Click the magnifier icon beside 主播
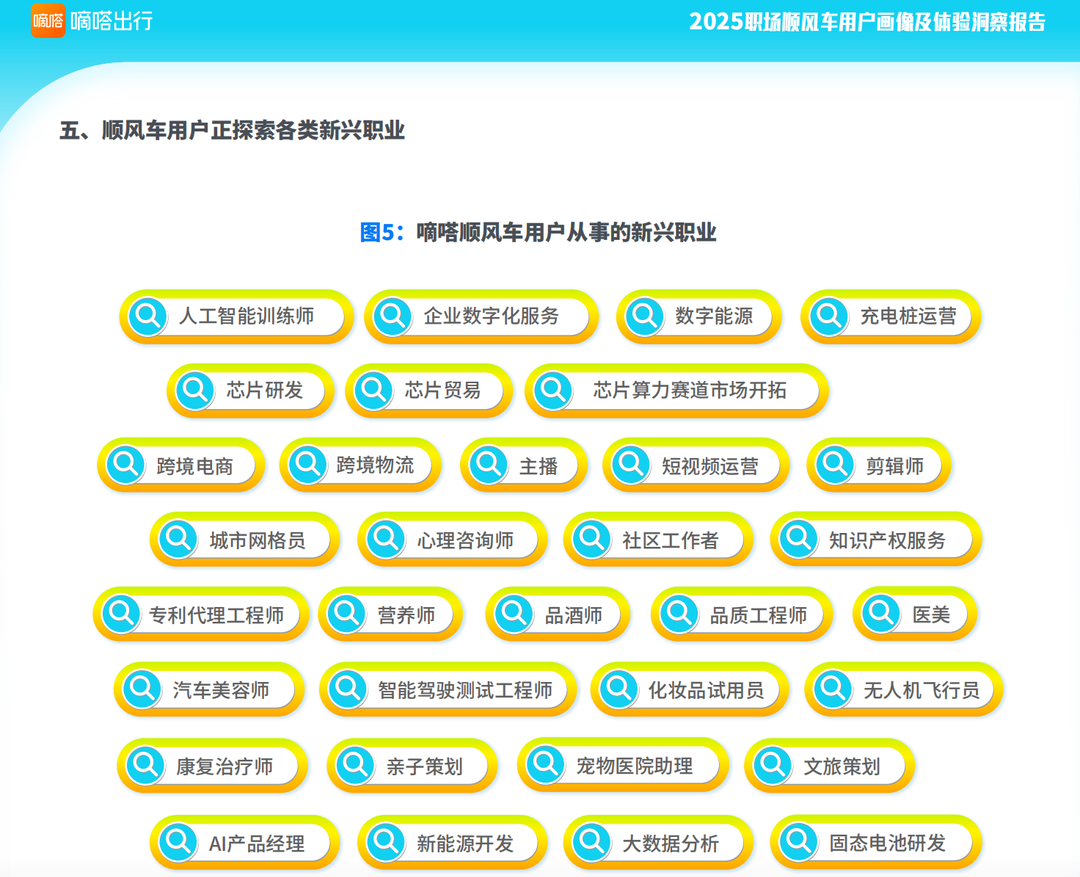The image size is (1080, 877). (489, 465)
